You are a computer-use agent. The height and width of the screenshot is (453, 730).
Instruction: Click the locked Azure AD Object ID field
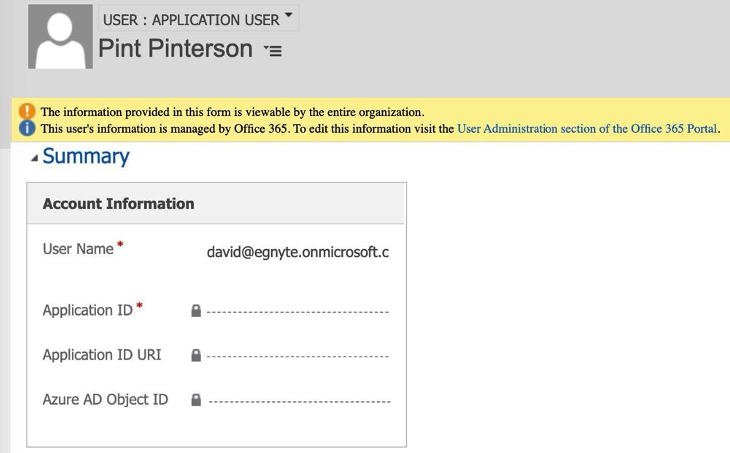click(299, 401)
